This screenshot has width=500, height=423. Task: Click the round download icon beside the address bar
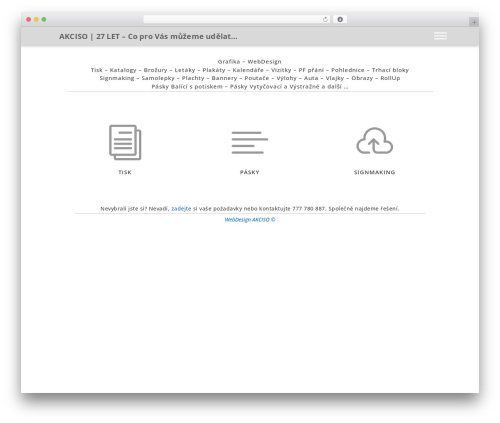pos(340,20)
